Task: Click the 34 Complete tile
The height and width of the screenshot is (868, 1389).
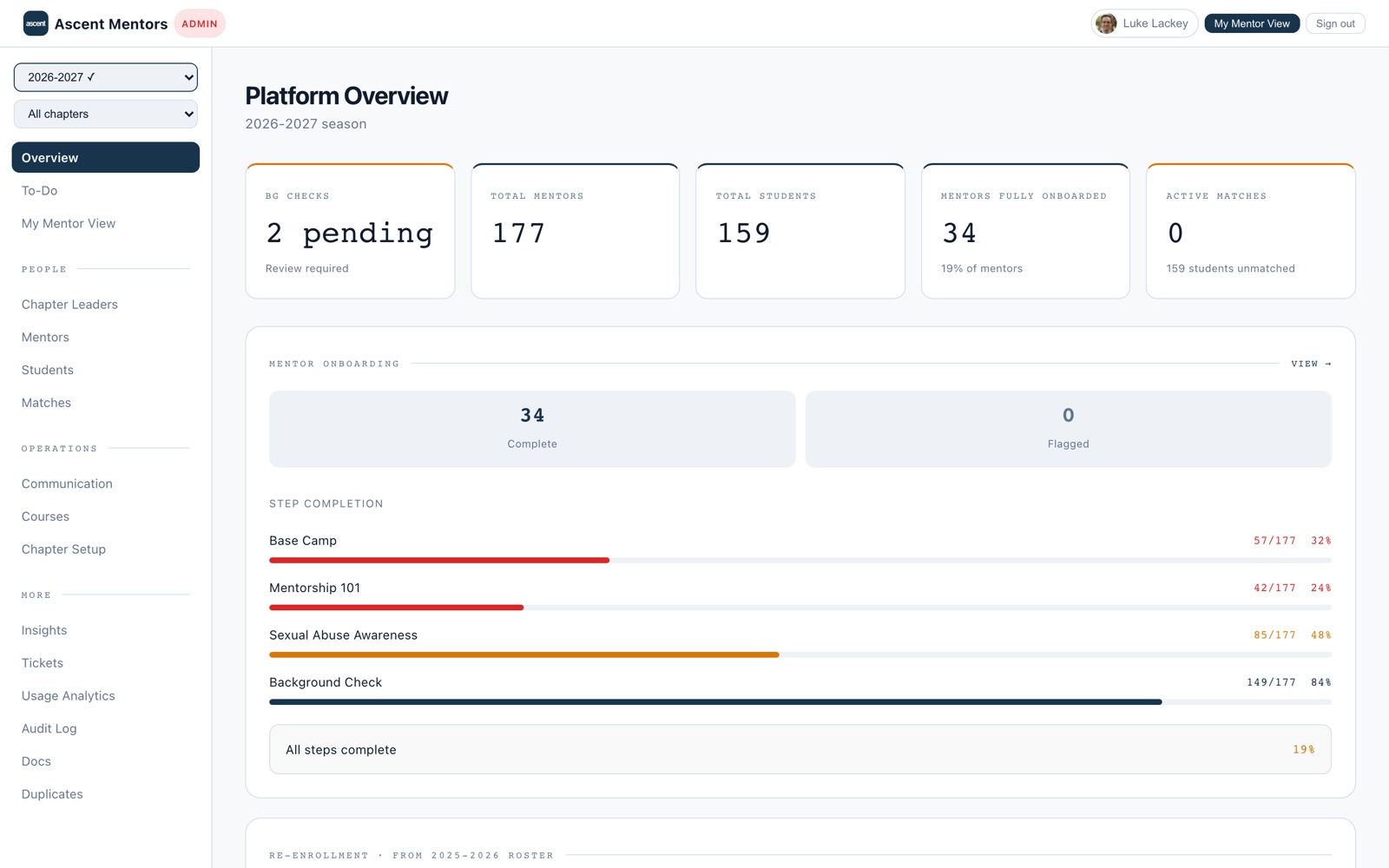Action: click(532, 429)
